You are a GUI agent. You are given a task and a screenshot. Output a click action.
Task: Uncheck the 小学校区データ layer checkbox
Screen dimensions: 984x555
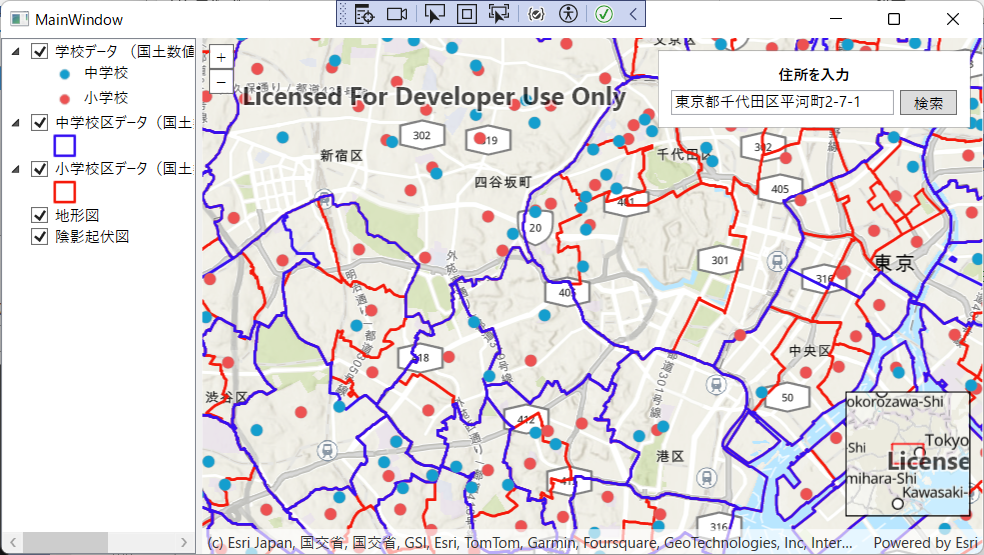pos(40,168)
